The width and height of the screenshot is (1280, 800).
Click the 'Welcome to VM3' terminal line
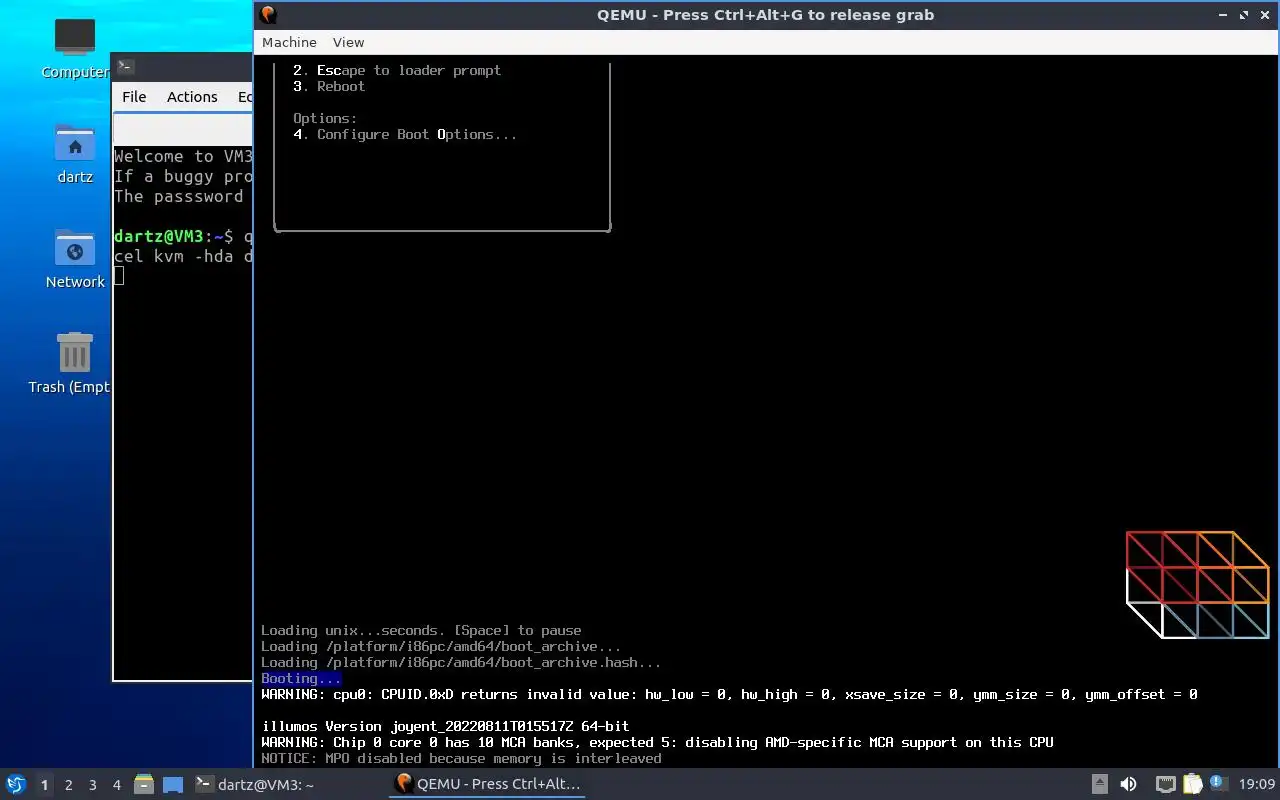coord(183,156)
